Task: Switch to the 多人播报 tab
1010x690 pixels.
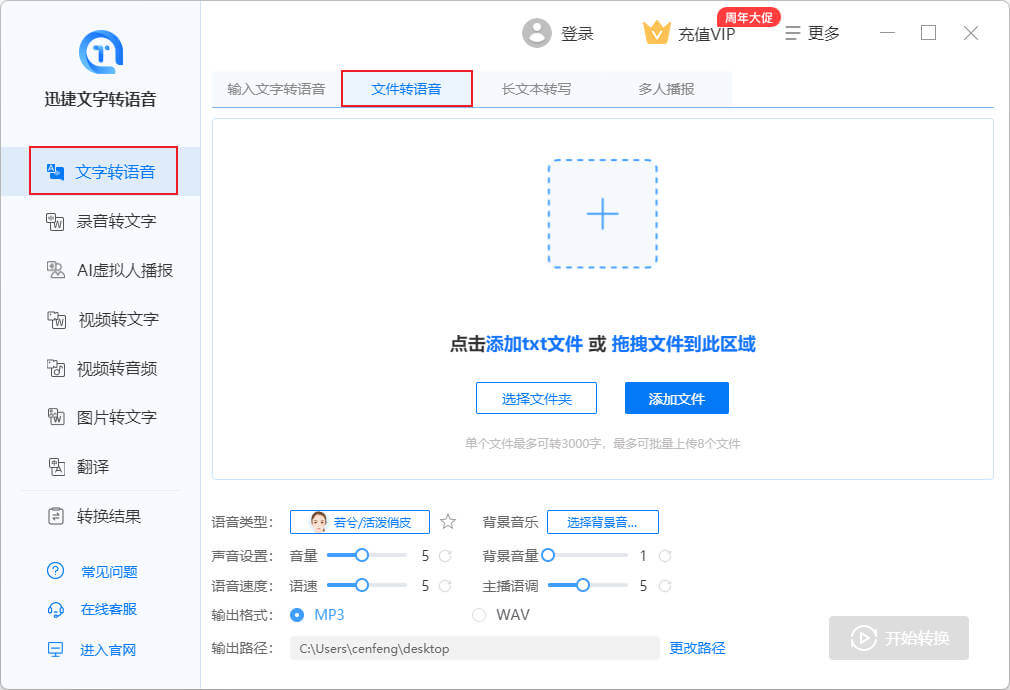Action: tap(666, 89)
